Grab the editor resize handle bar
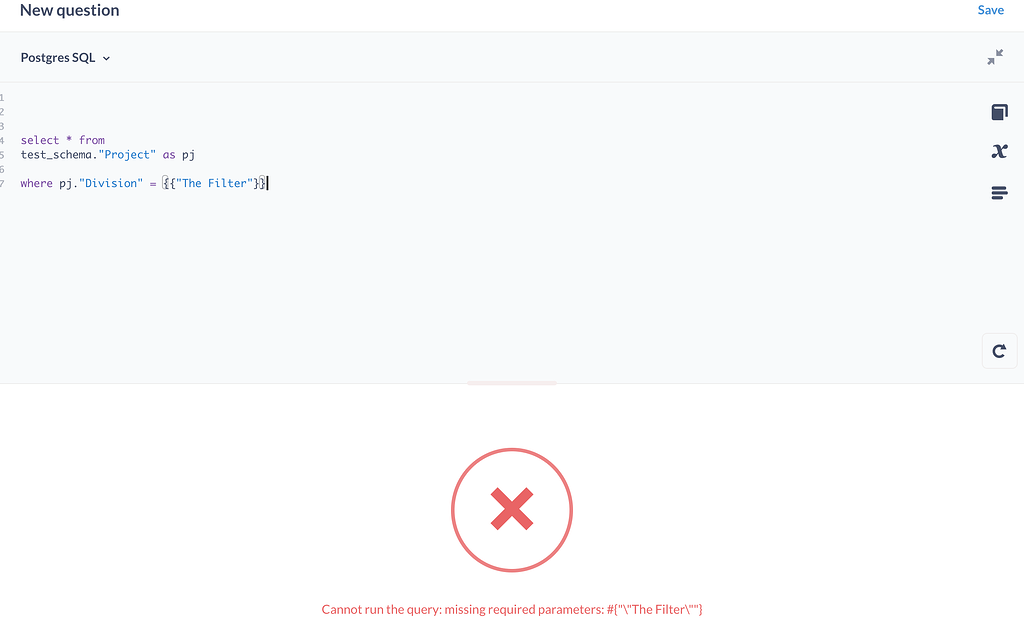Viewport: 1024px width, 638px height. pos(512,383)
